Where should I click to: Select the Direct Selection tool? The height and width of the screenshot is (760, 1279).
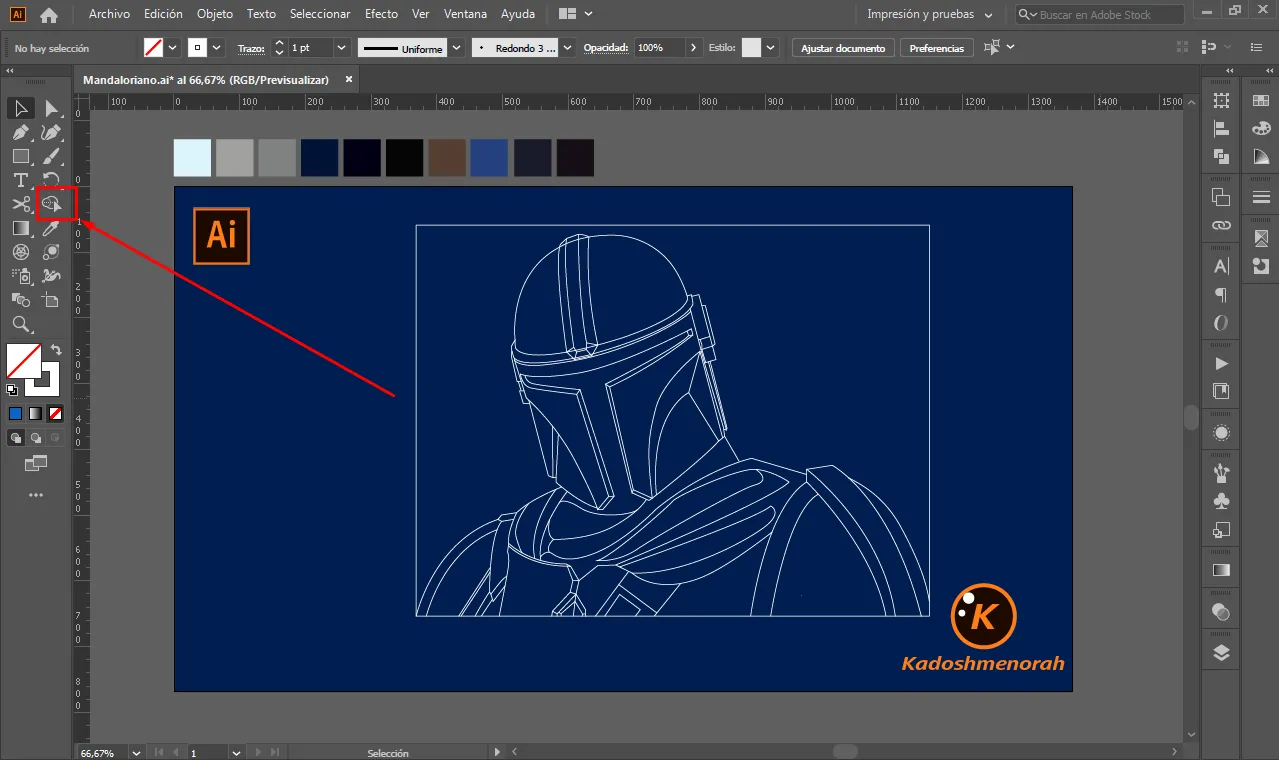pyautogui.click(x=51, y=108)
